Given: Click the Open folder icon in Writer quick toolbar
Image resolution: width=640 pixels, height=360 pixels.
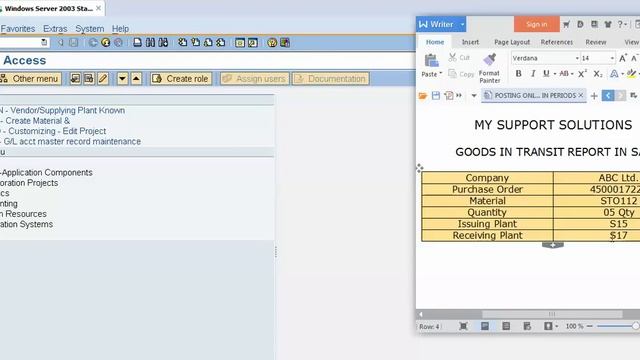Looking at the screenshot, I should (x=423, y=96).
